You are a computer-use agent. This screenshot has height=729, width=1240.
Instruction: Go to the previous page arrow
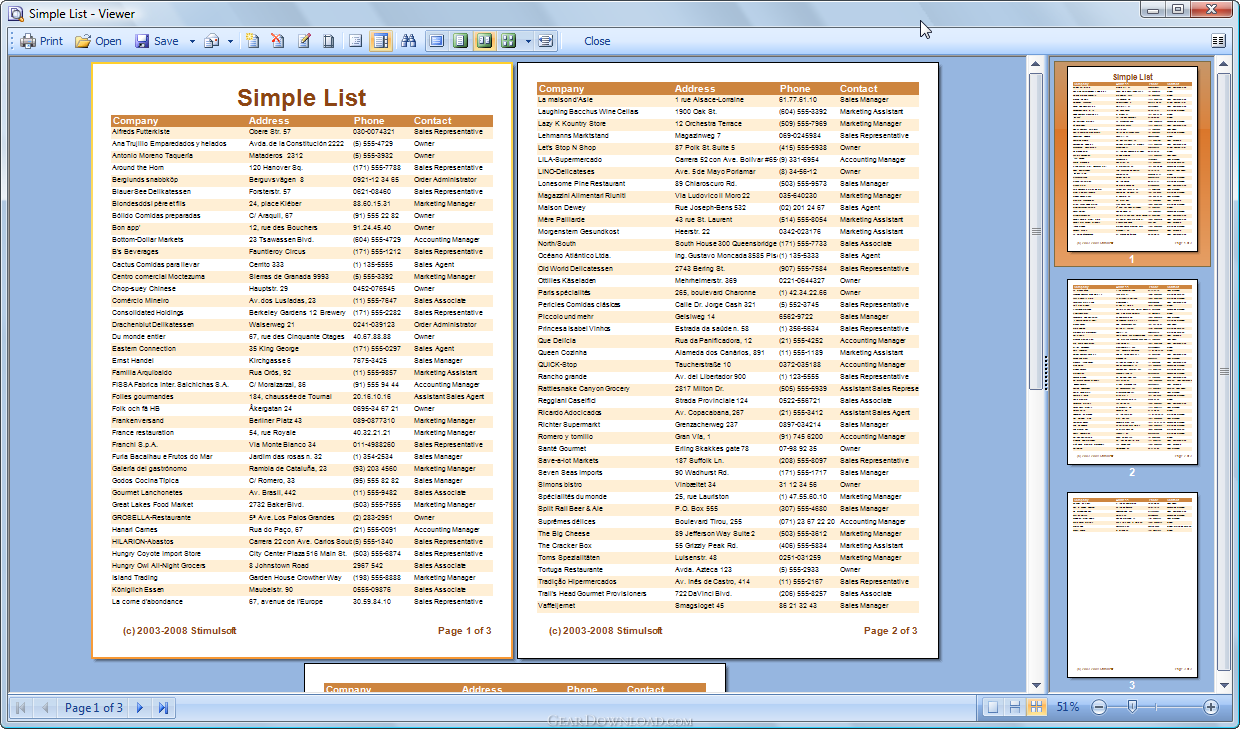tap(44, 707)
